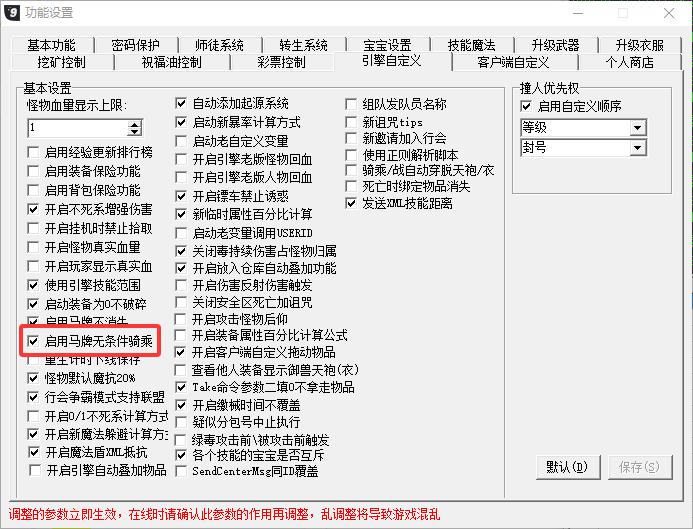Image resolution: width=693 pixels, height=529 pixels.
Task: Check 使用正则解析脚本
Action: tap(351, 155)
